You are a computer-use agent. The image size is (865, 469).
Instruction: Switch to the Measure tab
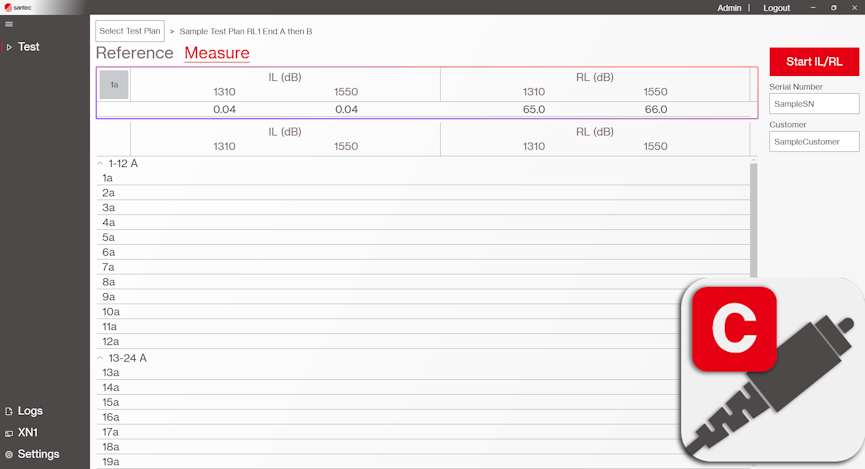coord(217,53)
